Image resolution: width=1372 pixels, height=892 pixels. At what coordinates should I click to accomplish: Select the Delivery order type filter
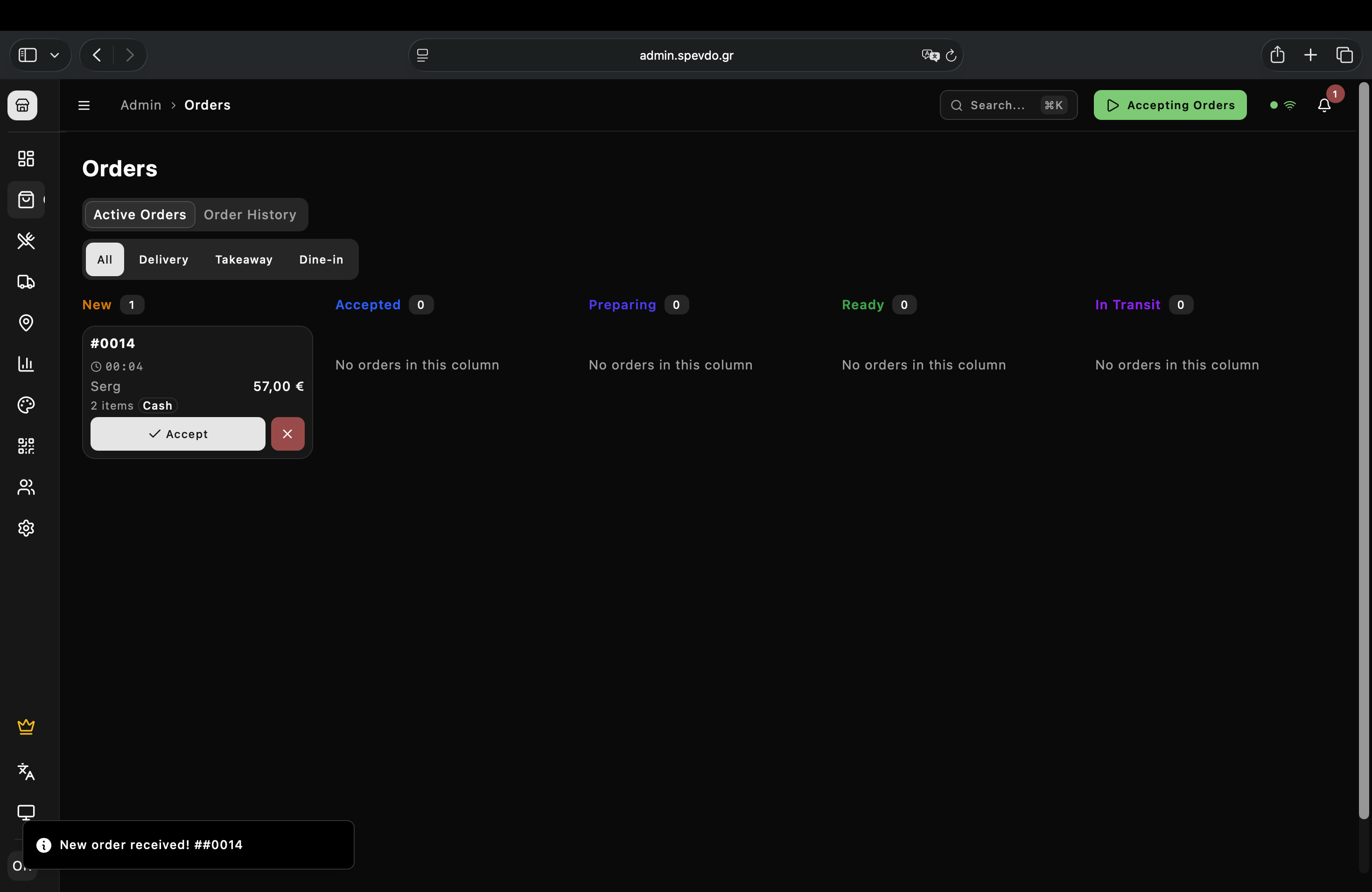(x=164, y=259)
